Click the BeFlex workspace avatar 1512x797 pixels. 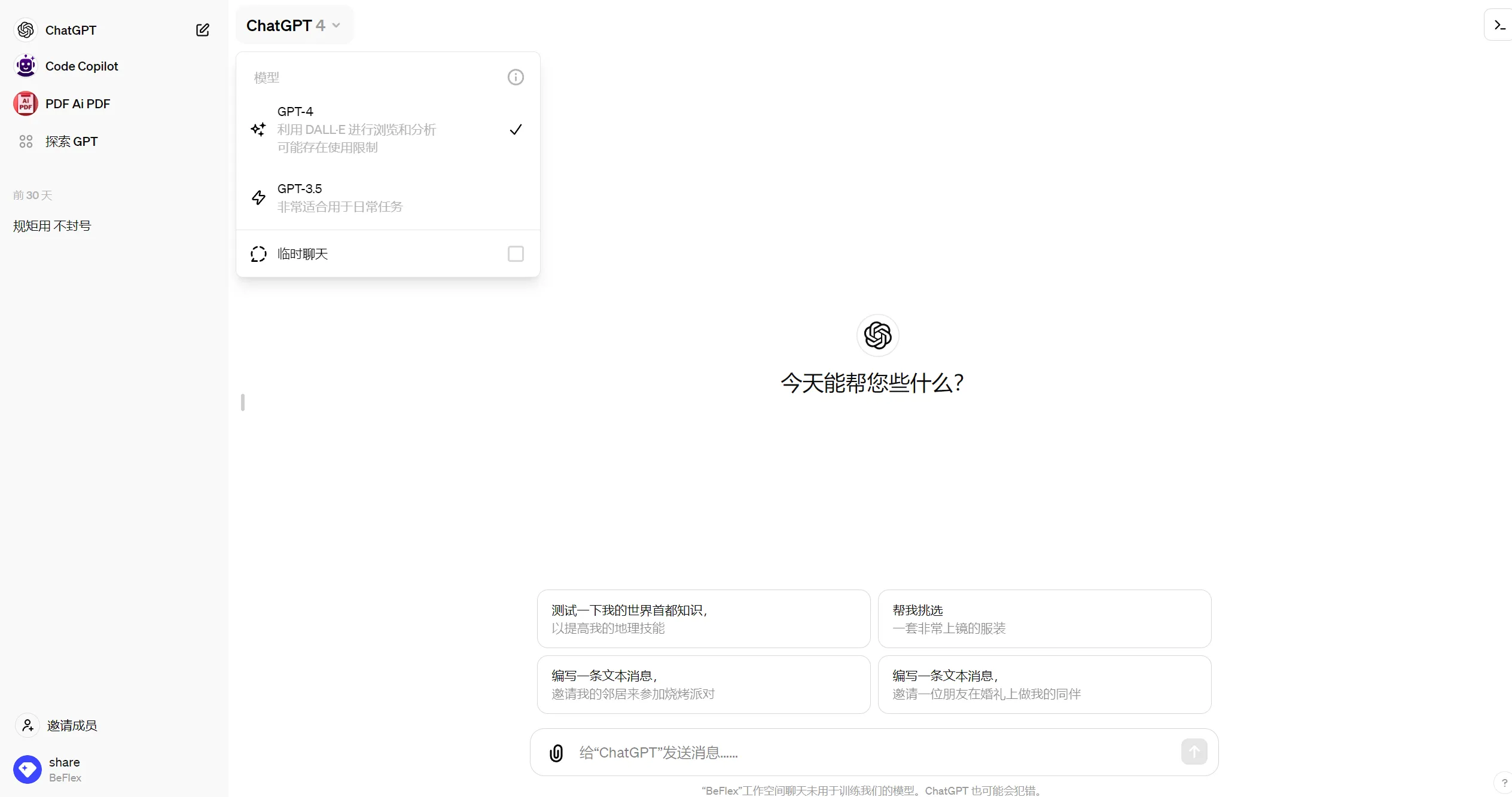pyautogui.click(x=28, y=769)
